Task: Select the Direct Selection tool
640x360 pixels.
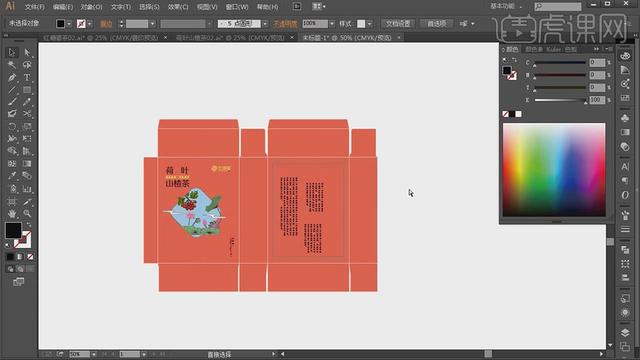Action: point(27,52)
